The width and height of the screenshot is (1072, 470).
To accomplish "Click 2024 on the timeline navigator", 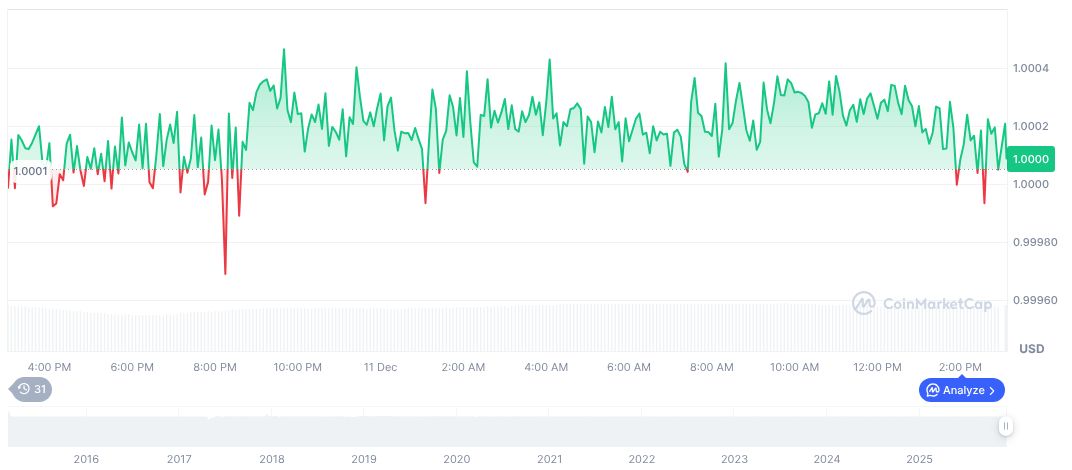I will 827,459.
